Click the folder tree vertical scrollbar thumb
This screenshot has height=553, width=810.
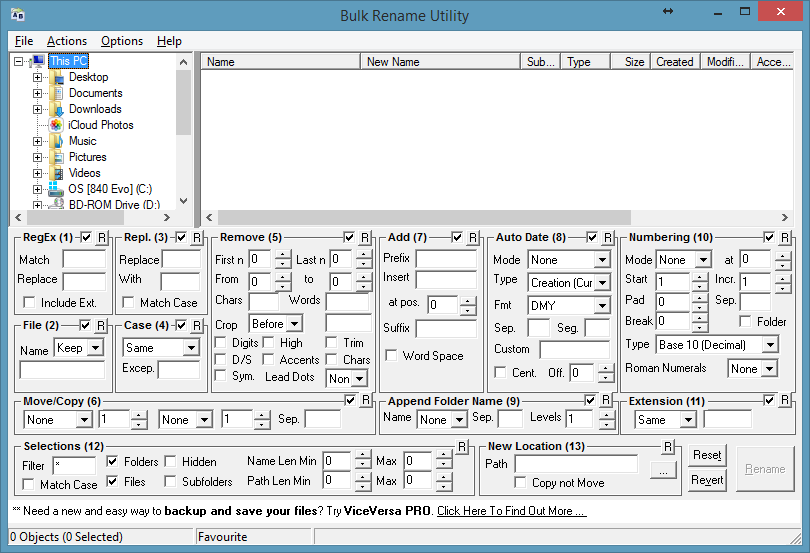click(183, 102)
